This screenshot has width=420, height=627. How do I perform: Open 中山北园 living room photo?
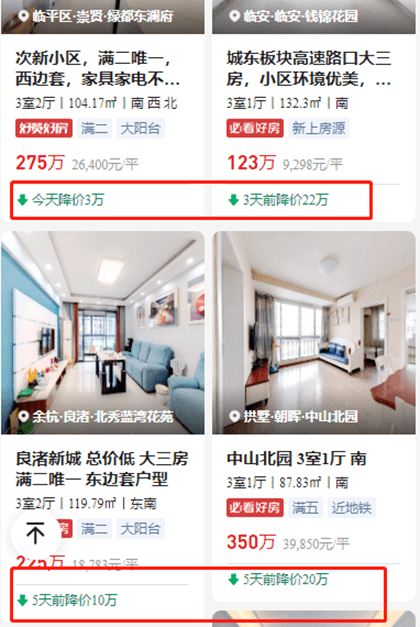(x=314, y=333)
